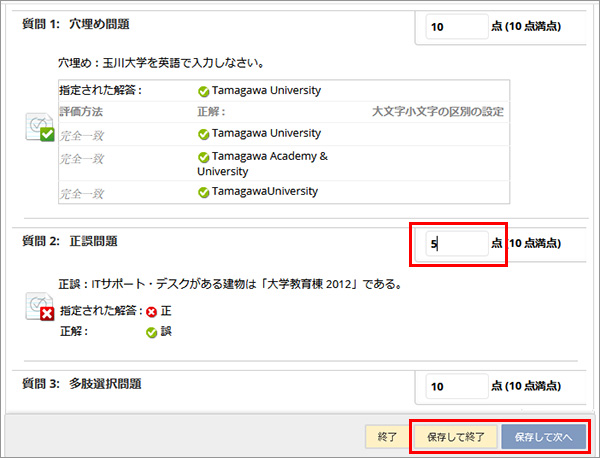Click the 質問 3: 多肢選択問題 heading
The width and height of the screenshot is (600, 458).
point(82,383)
